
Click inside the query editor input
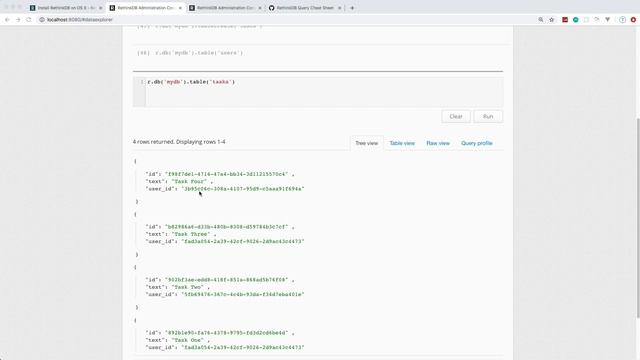point(324,92)
